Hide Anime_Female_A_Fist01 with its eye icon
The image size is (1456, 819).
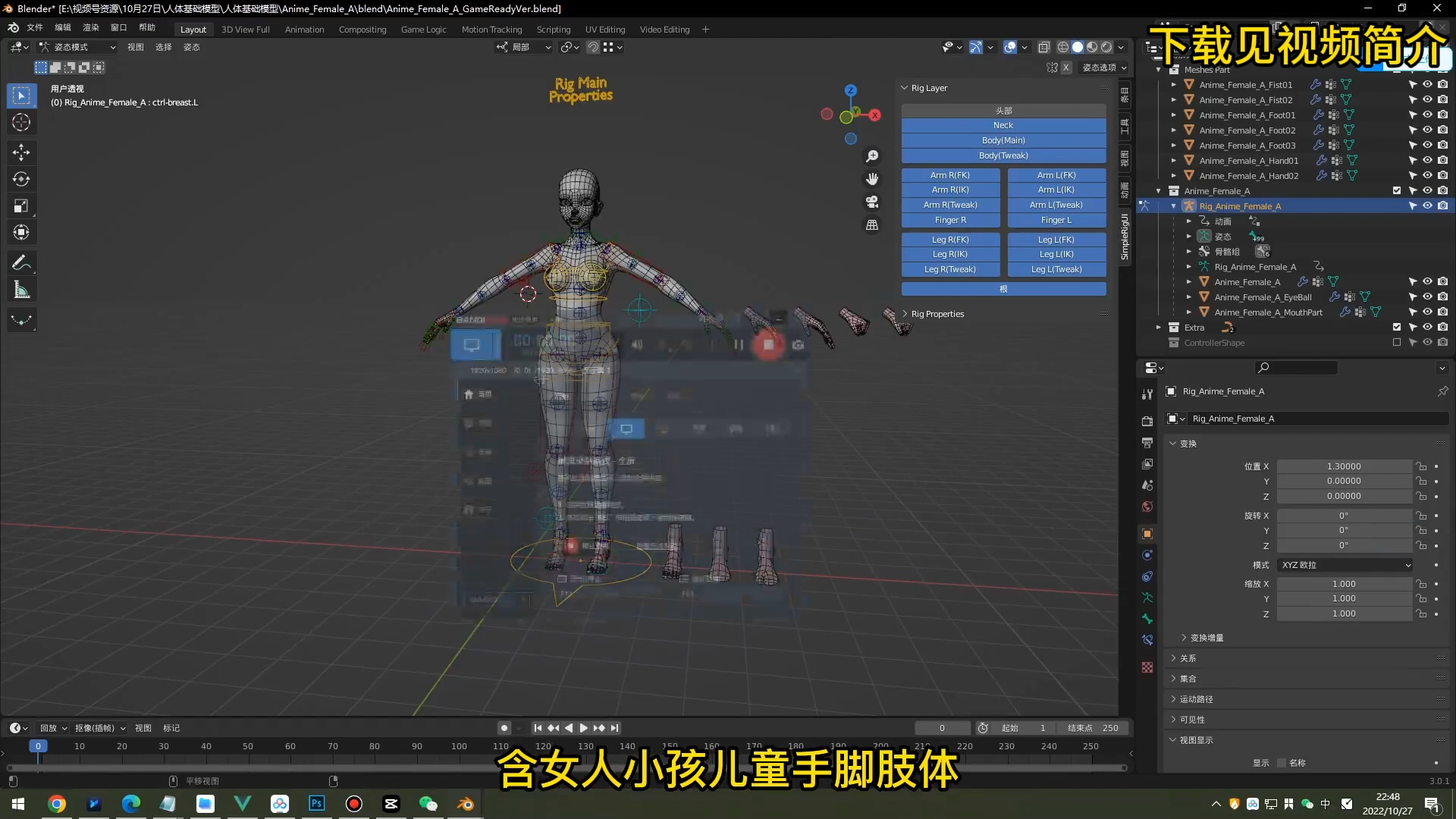coord(1427,85)
